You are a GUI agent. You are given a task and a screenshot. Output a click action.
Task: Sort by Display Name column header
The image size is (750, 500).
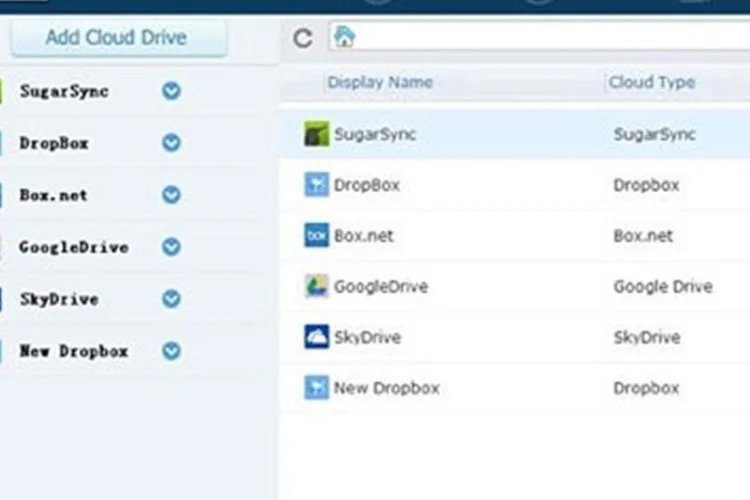coord(380,82)
